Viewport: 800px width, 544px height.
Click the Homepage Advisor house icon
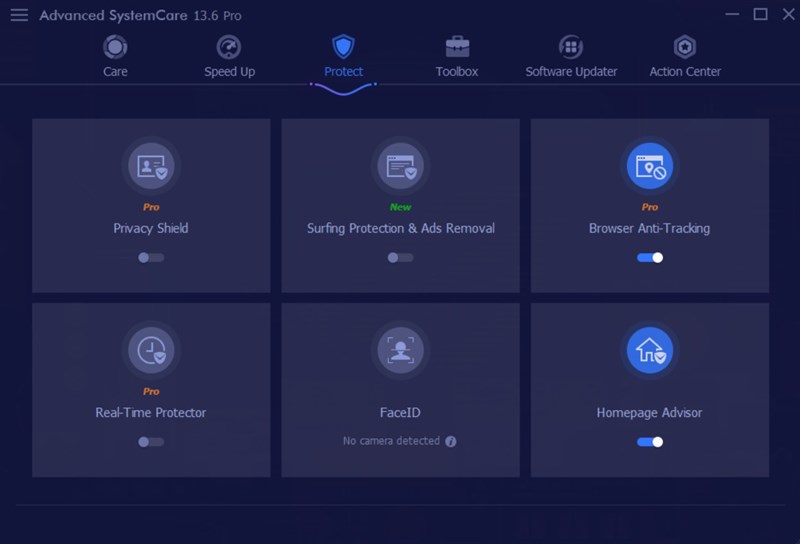[x=649, y=350]
